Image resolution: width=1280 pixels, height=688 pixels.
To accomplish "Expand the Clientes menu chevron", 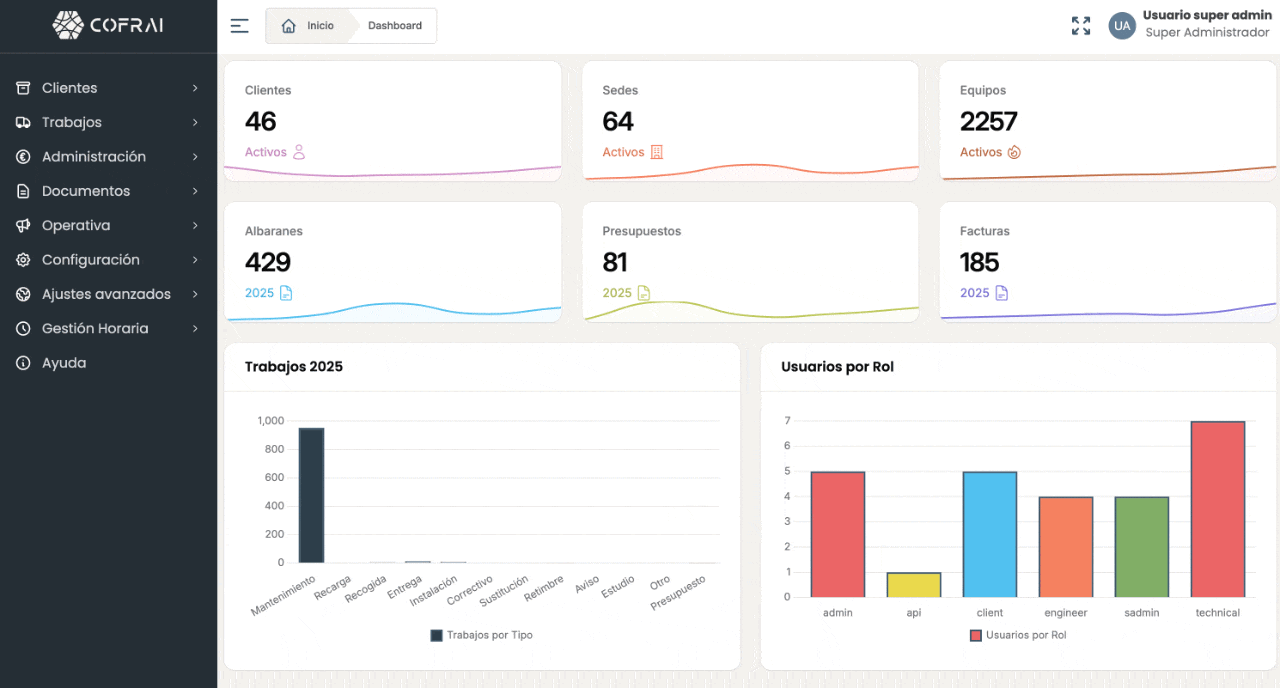I will pyautogui.click(x=195, y=88).
